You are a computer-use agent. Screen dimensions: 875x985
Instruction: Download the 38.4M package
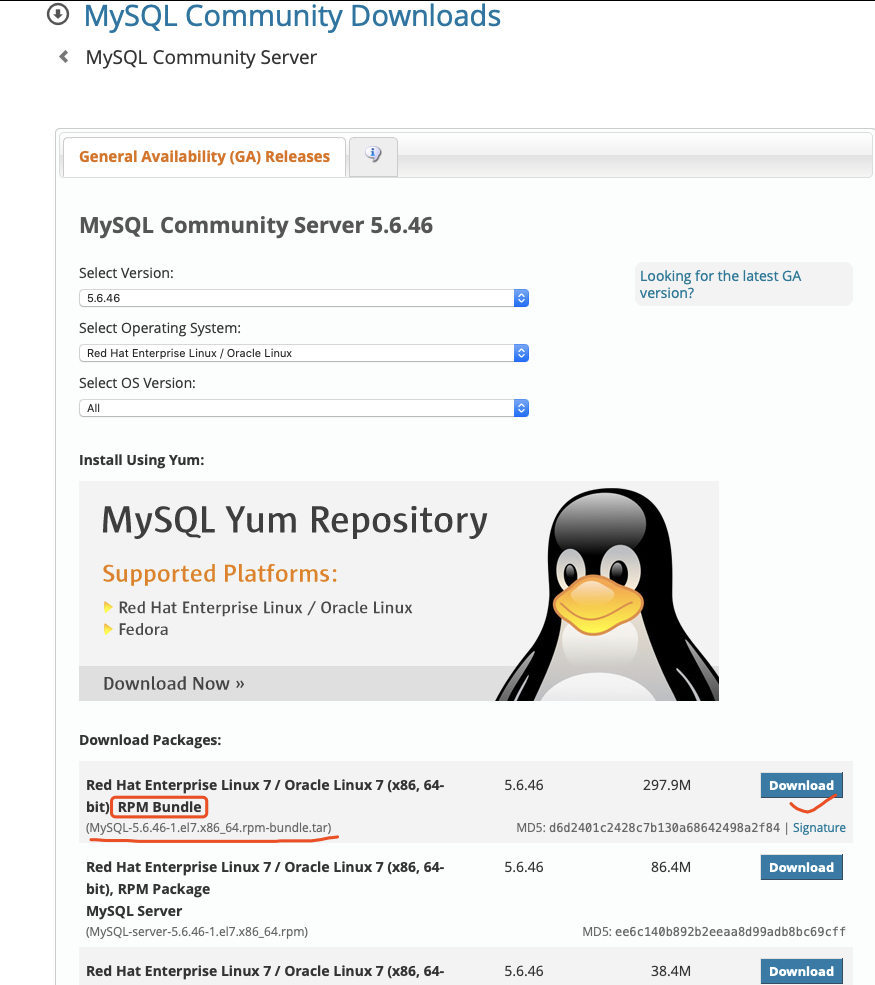click(x=802, y=971)
